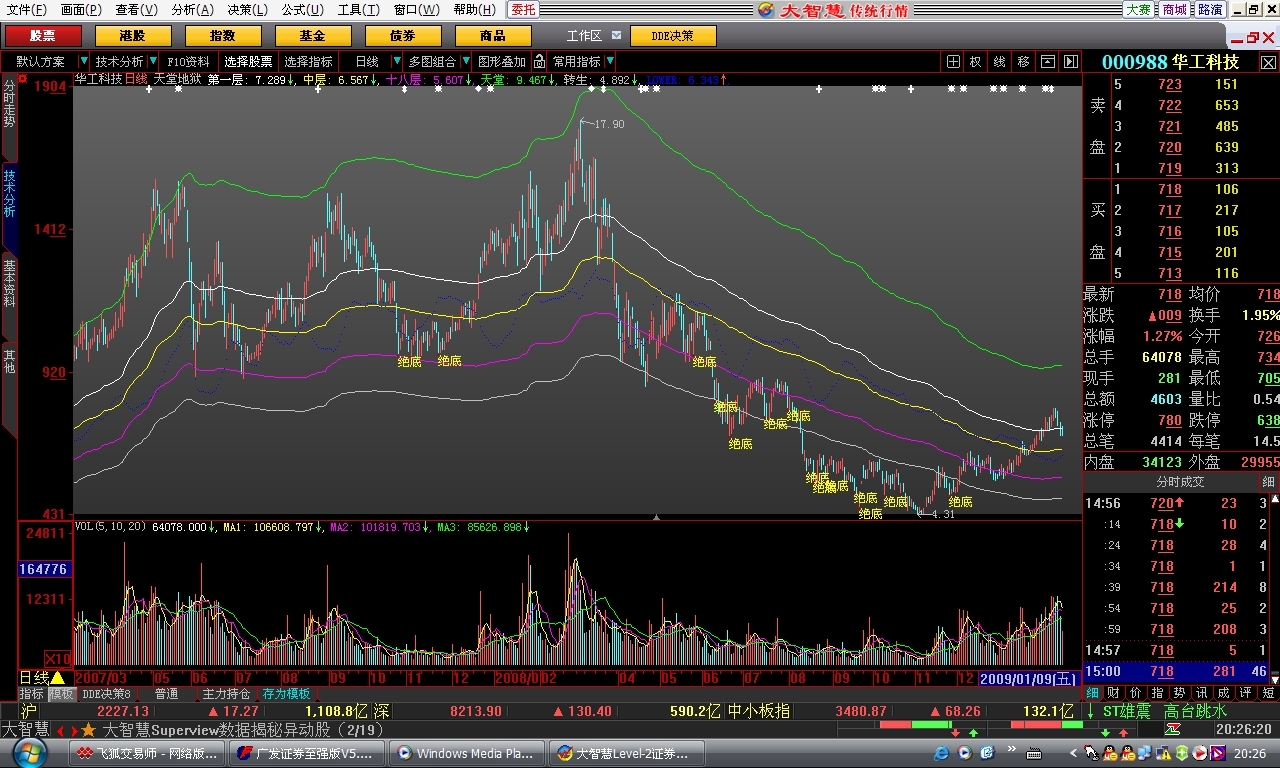The height and width of the screenshot is (768, 1280).
Task: Open the DDE决策 button
Action: pos(673,36)
